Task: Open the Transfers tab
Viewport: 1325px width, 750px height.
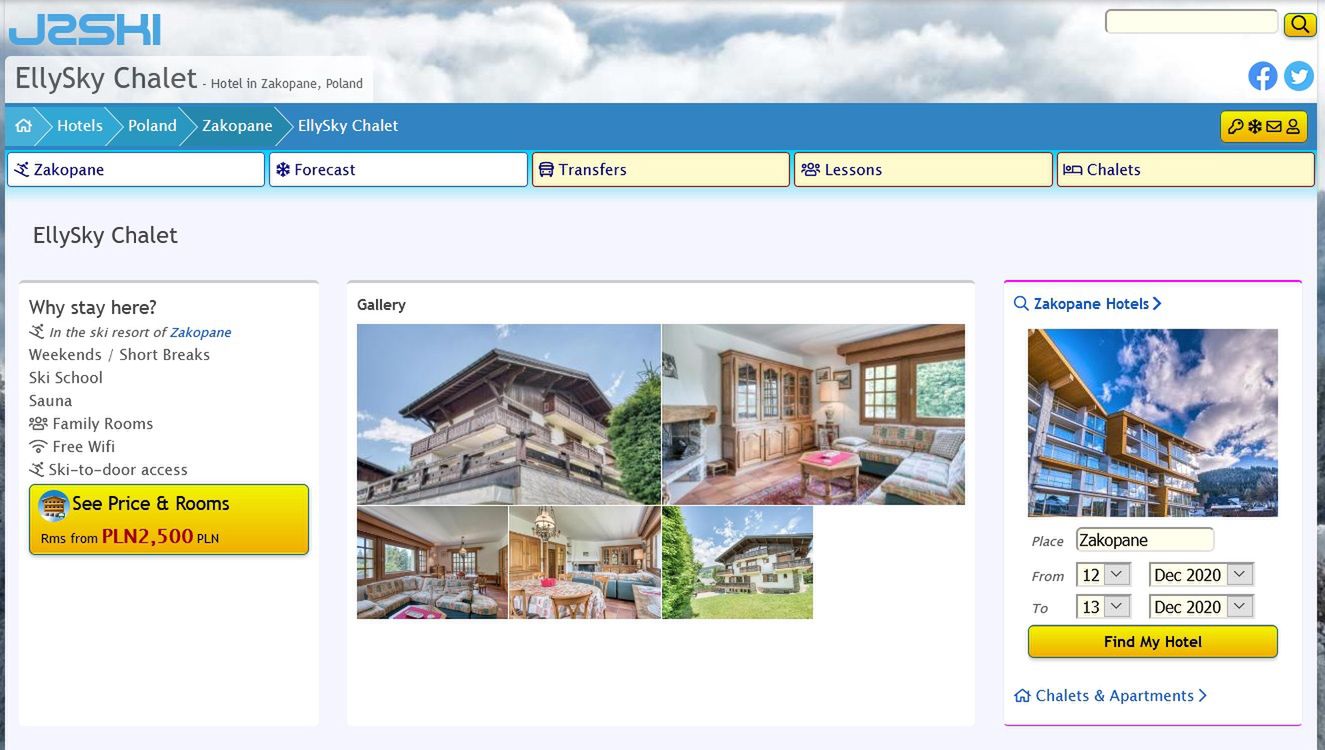Action: (x=661, y=170)
